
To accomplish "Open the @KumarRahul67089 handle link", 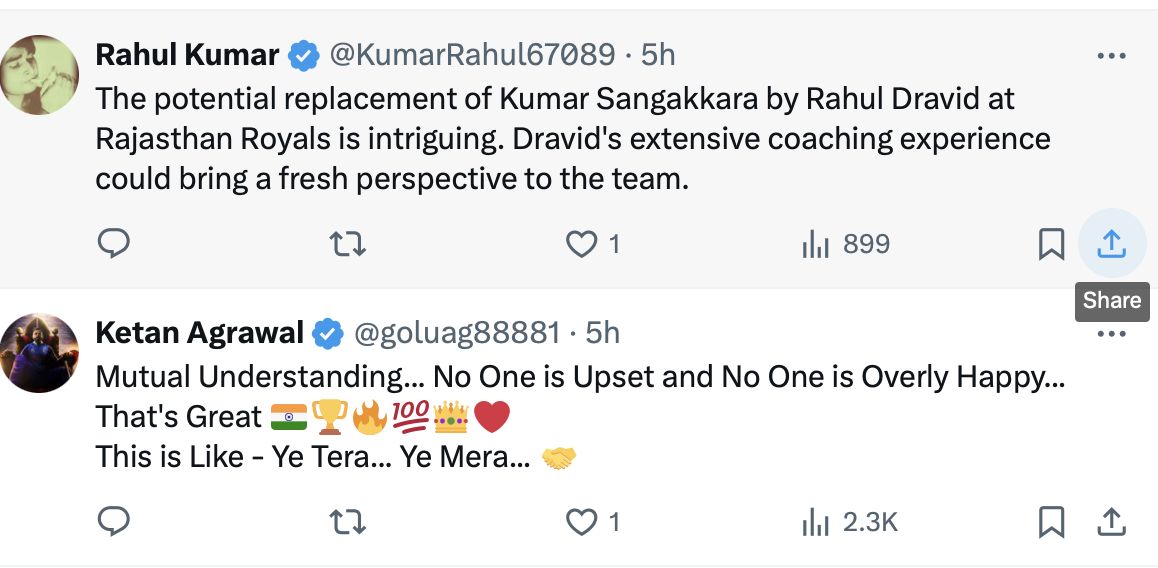I will pos(472,55).
